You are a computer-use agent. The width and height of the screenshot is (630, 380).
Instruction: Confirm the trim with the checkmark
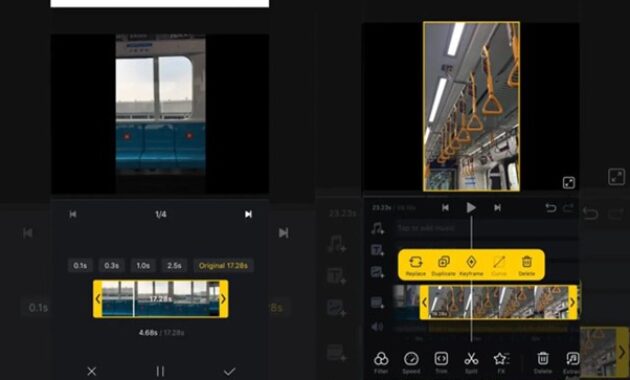(x=229, y=371)
